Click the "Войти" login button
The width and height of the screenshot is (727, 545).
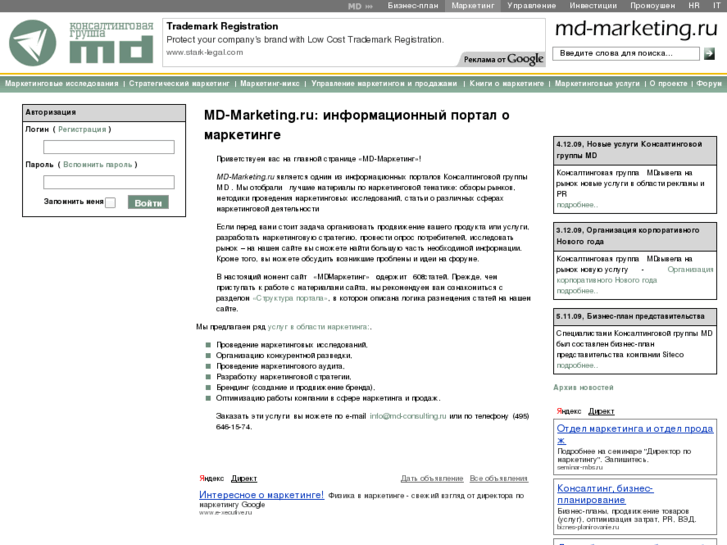point(148,203)
